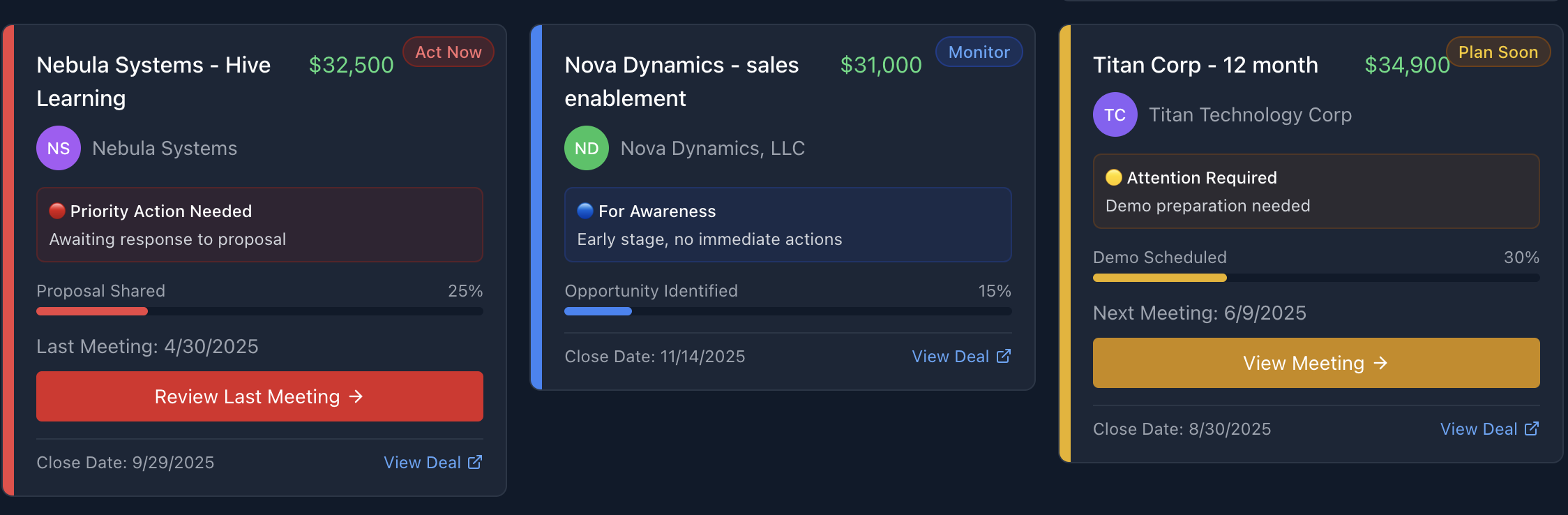Open Nova Dynamics - sales enablement title
The width and height of the screenshot is (1568, 515).
[x=681, y=82]
